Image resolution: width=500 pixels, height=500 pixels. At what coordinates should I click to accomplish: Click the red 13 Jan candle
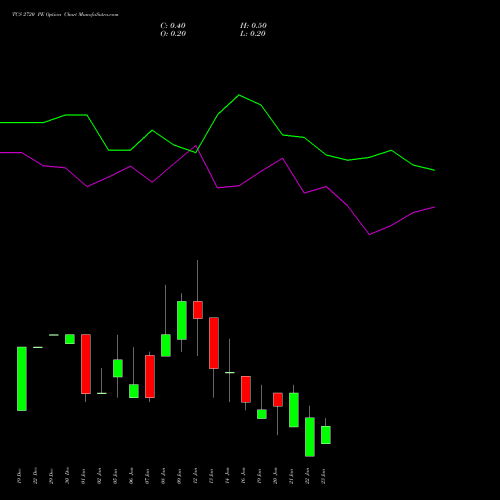[x=214, y=343]
